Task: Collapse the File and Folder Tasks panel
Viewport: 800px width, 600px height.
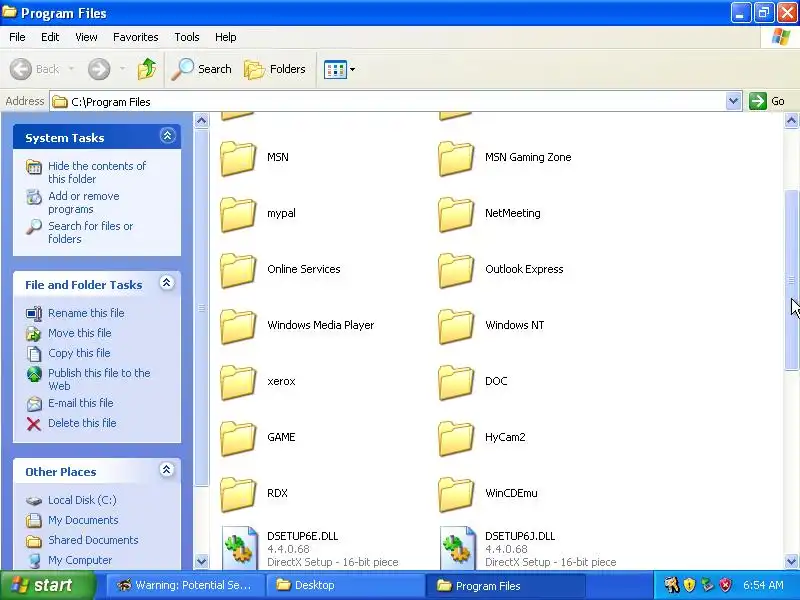Action: click(x=166, y=283)
